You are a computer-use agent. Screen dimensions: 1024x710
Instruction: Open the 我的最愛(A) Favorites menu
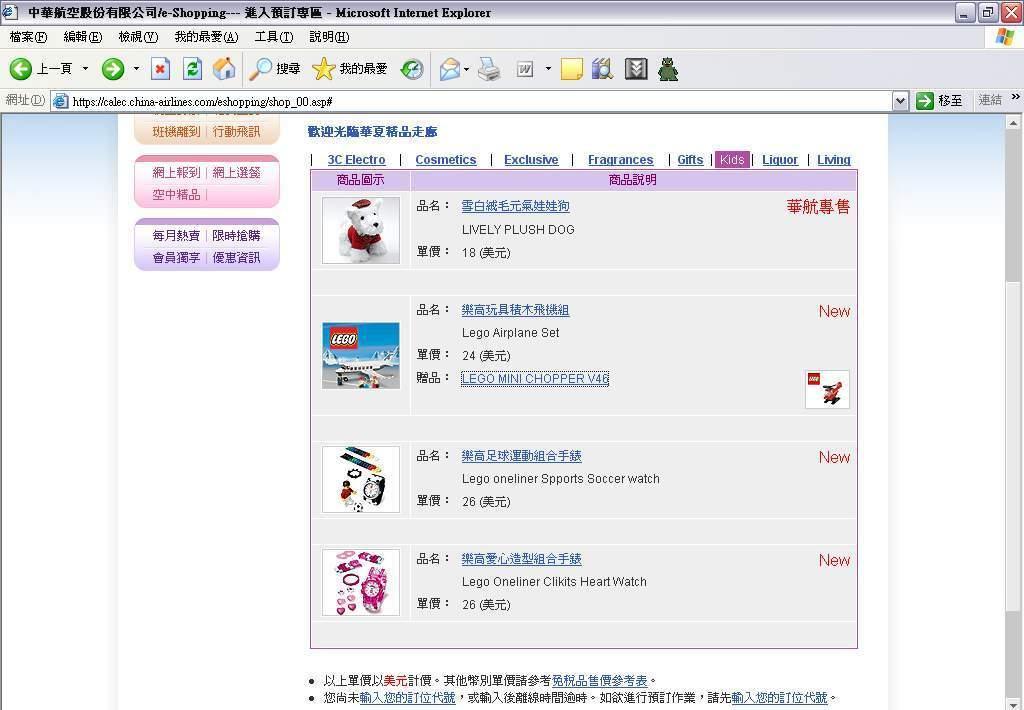click(x=206, y=37)
